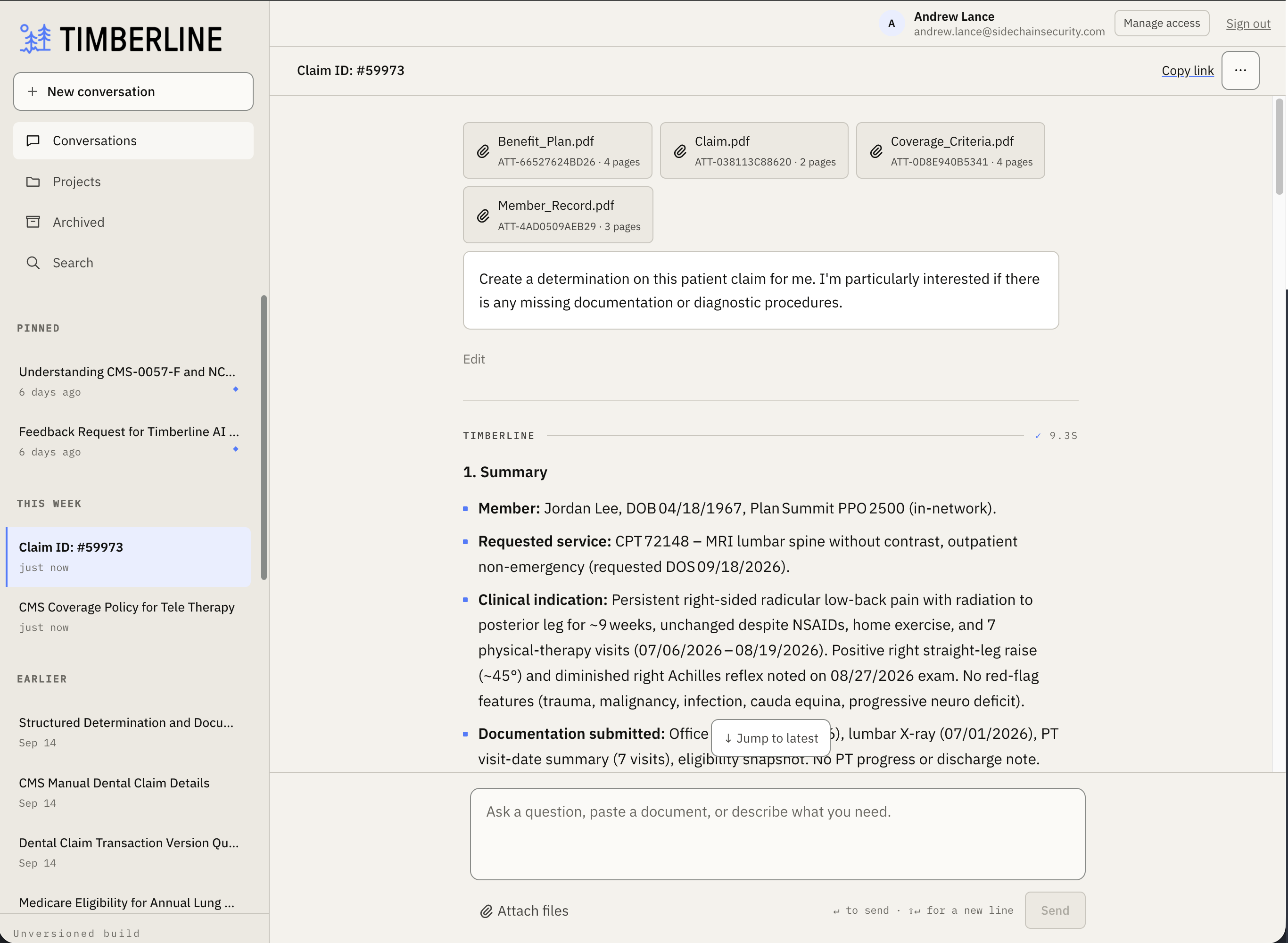Open CMS Coverage Policy for Tele Therapy
The width and height of the screenshot is (1288, 943).
[128, 617]
